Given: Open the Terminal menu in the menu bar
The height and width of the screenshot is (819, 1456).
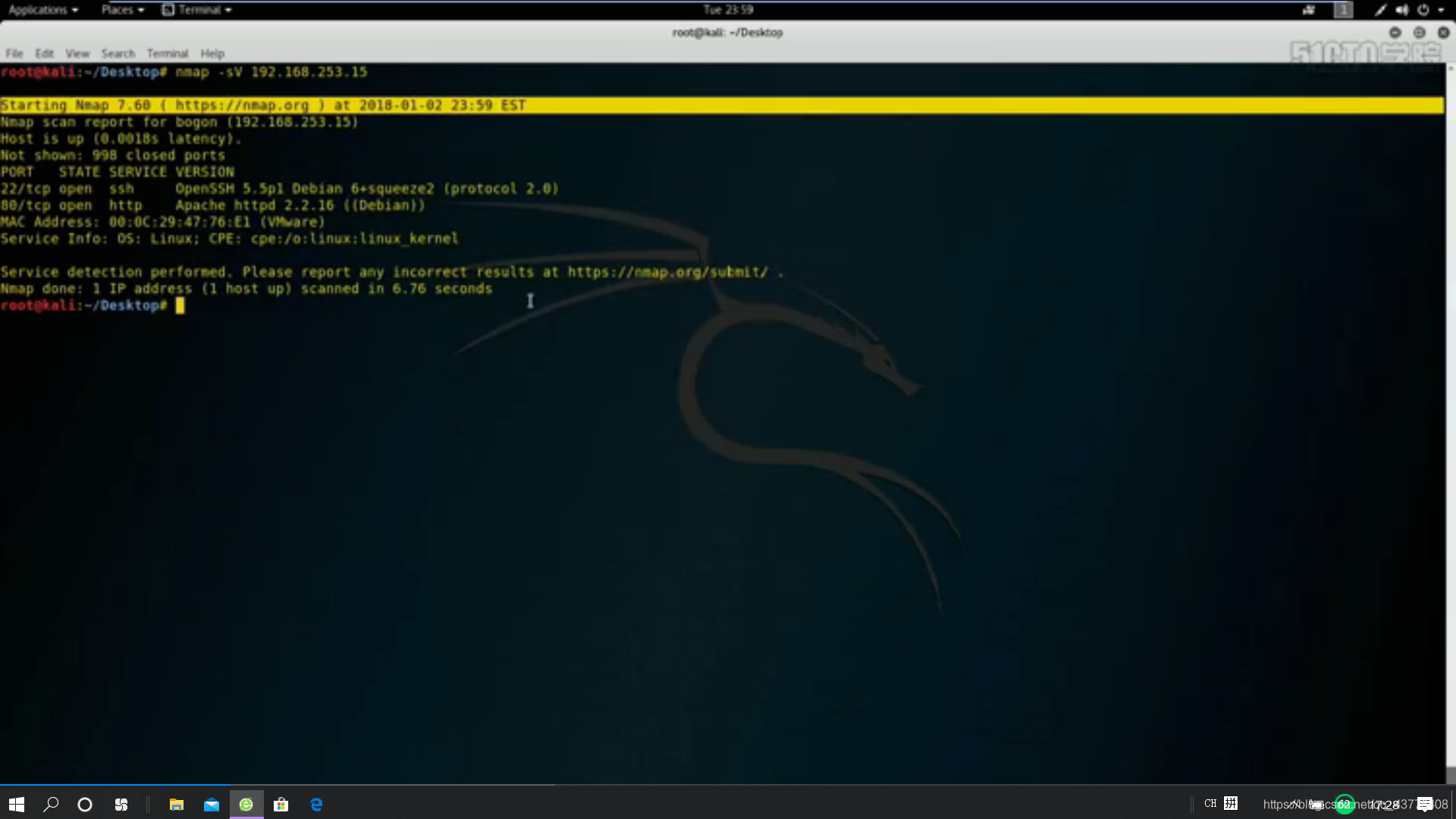Looking at the screenshot, I should pyautogui.click(x=168, y=54).
